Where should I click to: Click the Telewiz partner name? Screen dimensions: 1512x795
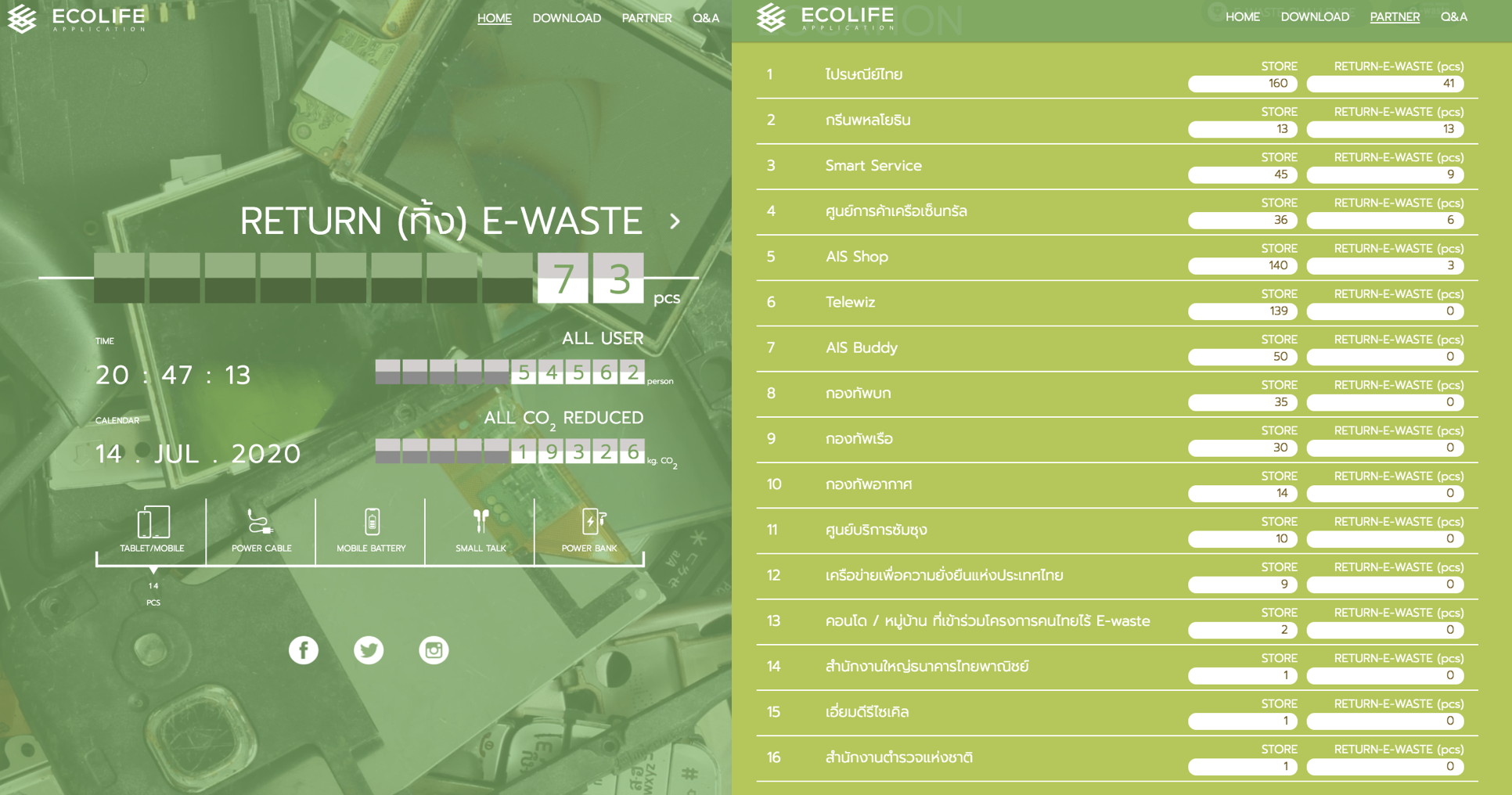point(851,302)
